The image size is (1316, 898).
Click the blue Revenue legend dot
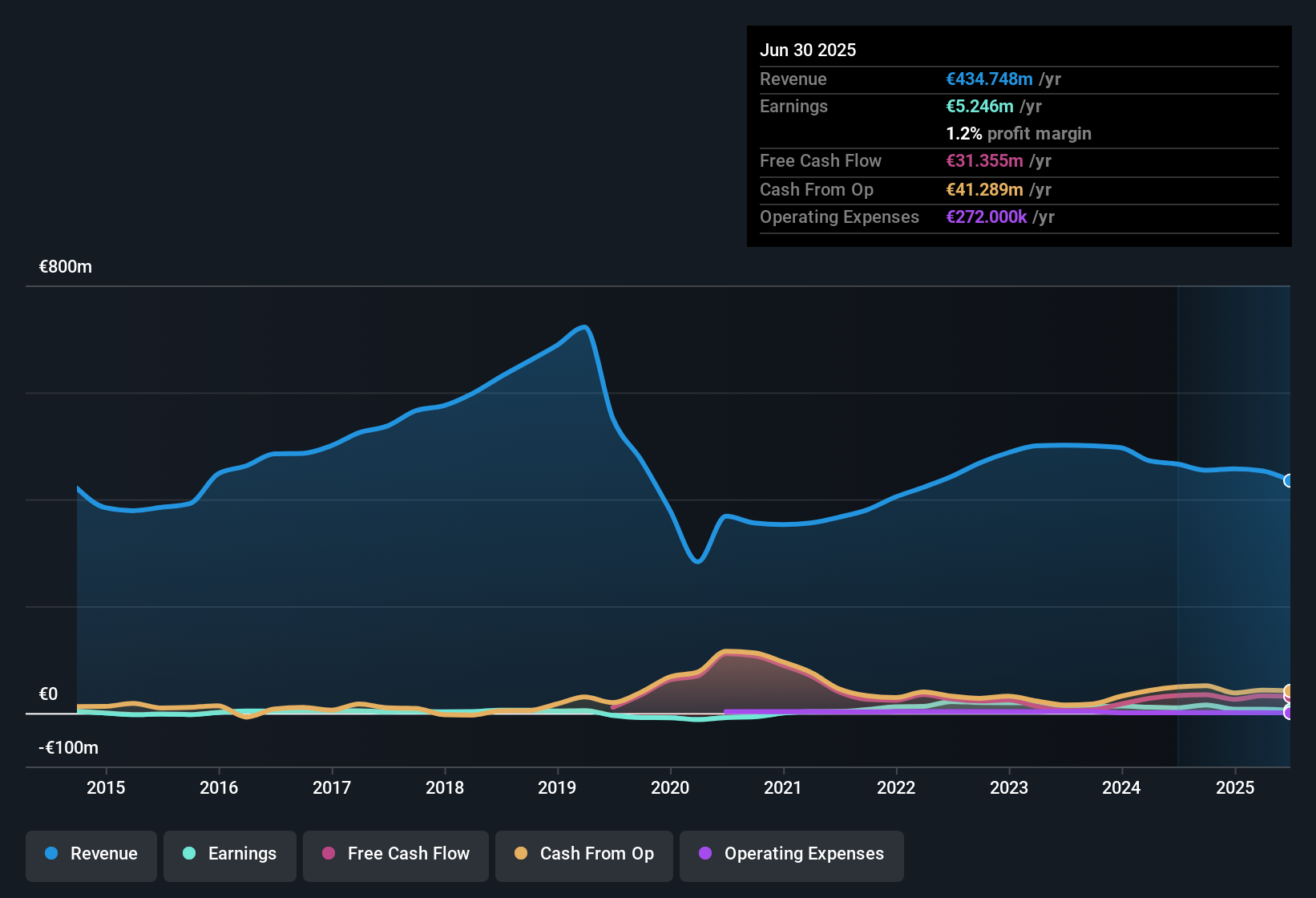[x=51, y=854]
